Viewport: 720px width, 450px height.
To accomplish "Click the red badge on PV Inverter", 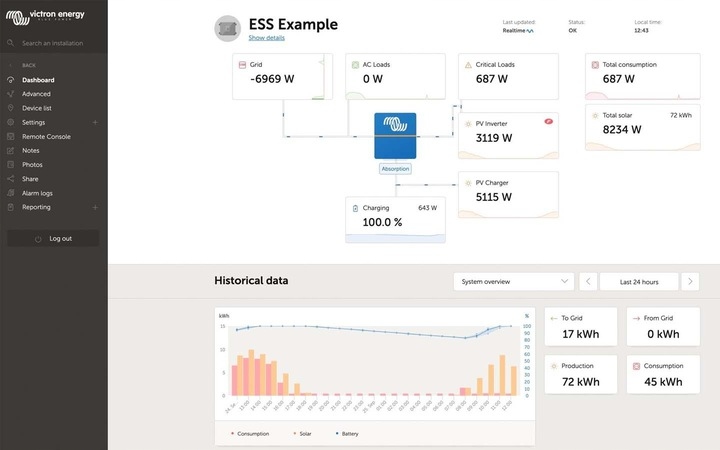I will click(x=548, y=121).
